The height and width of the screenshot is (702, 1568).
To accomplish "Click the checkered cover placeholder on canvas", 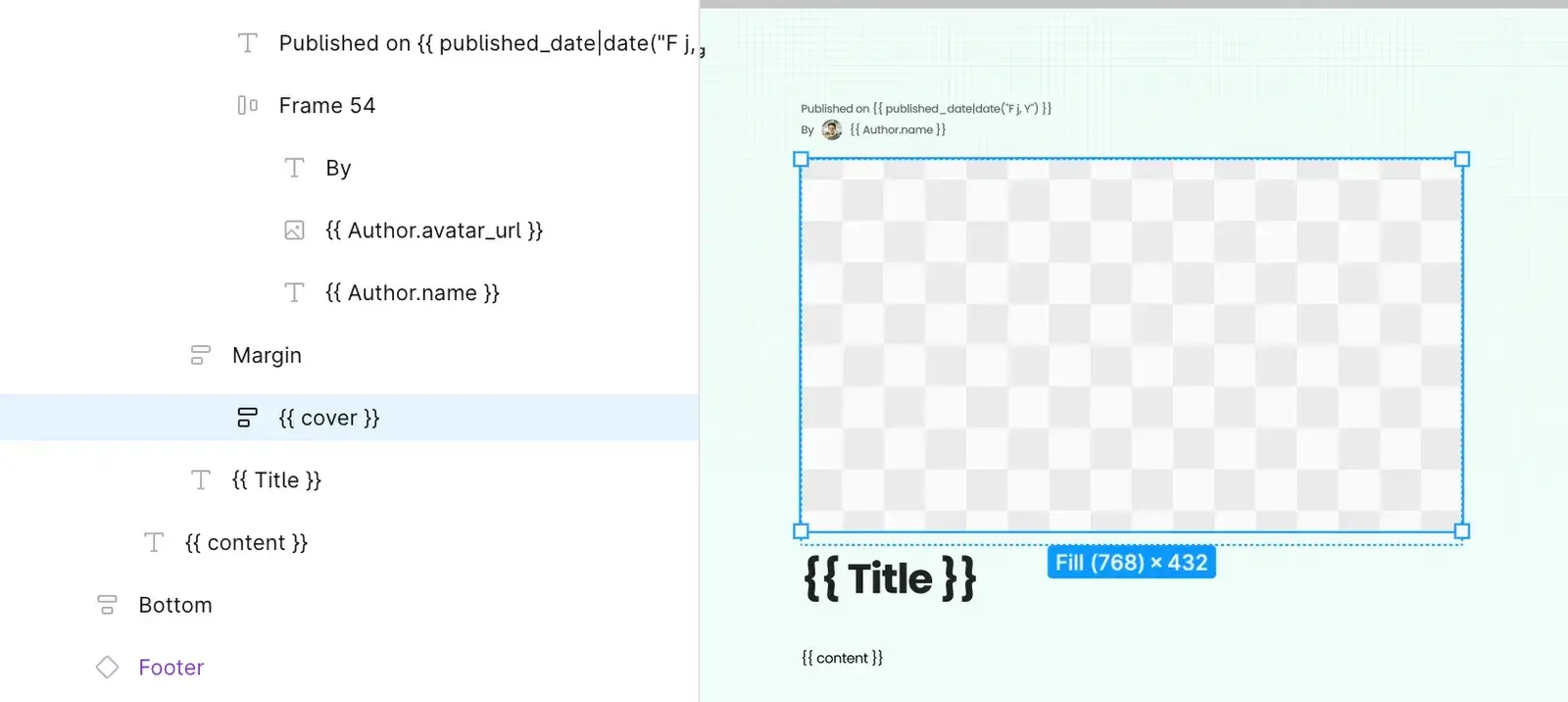I will [1131, 345].
